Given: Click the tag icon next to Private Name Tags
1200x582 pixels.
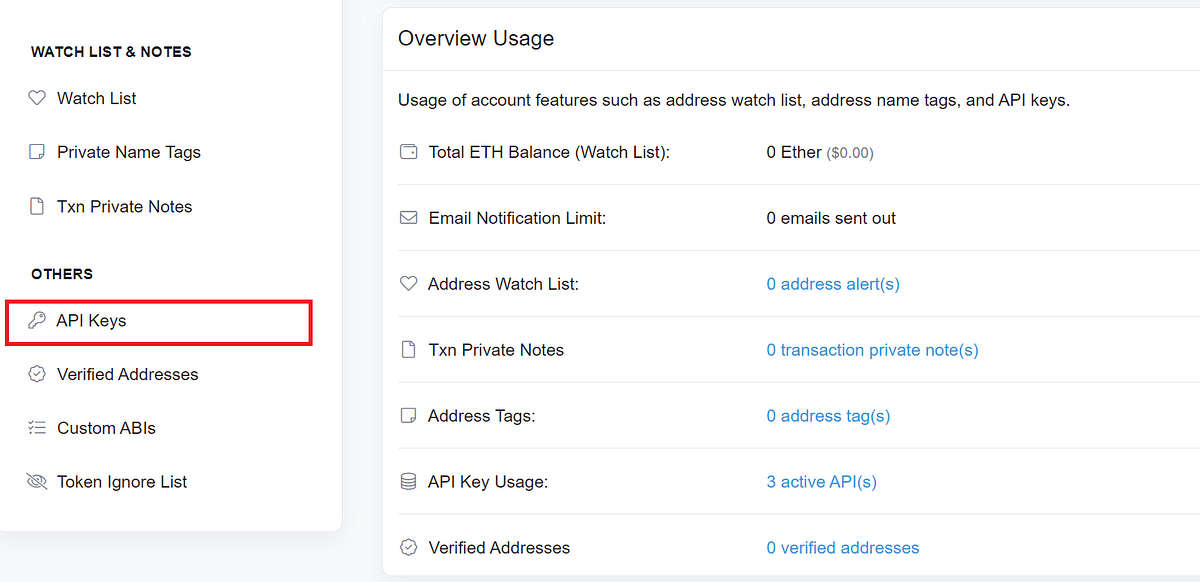Looking at the screenshot, I should coord(37,152).
